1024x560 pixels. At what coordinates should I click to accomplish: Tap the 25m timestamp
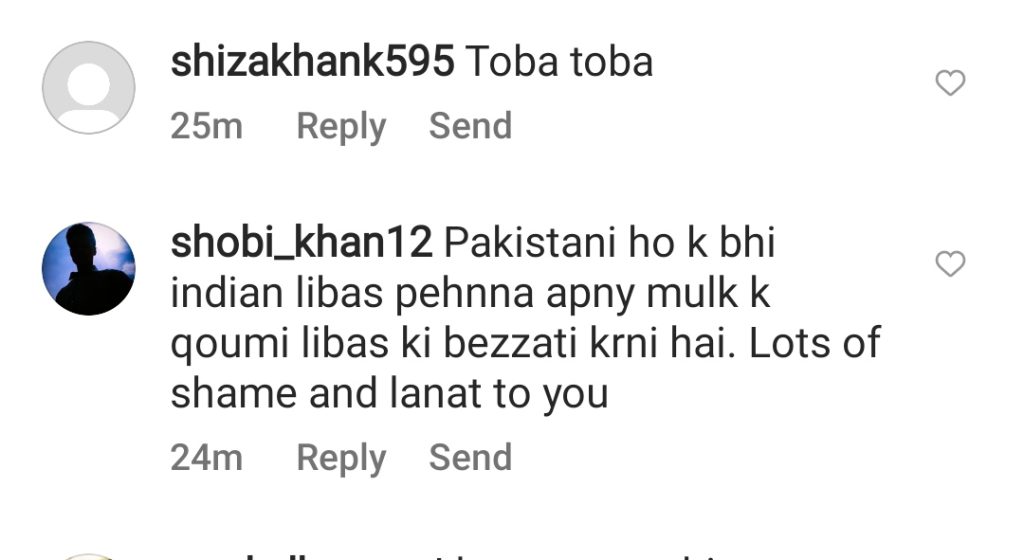point(206,125)
